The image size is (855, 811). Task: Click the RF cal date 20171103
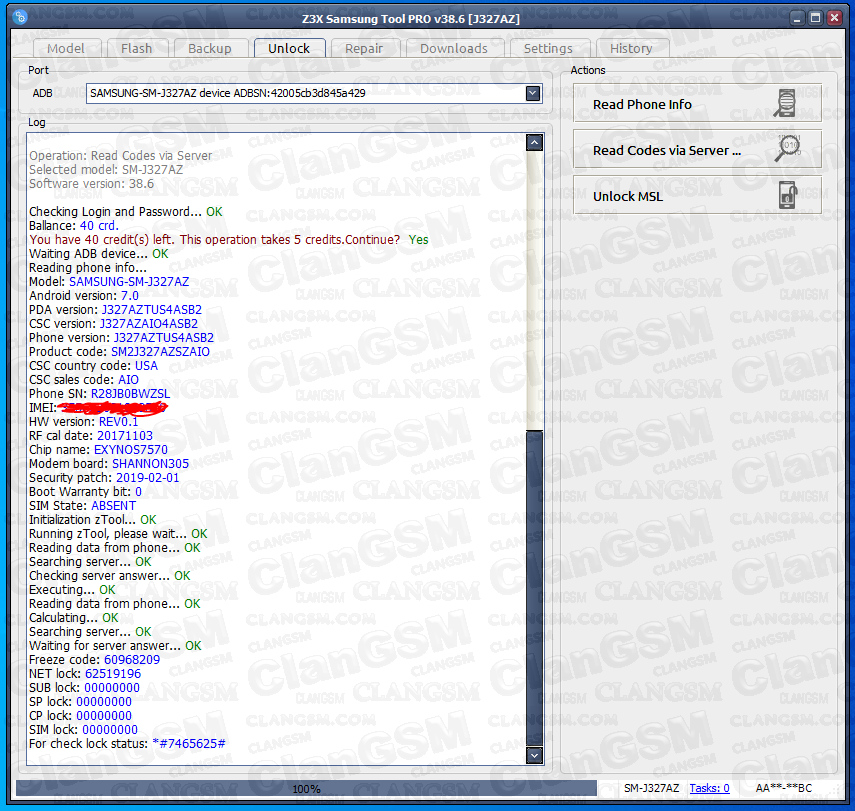[125, 436]
